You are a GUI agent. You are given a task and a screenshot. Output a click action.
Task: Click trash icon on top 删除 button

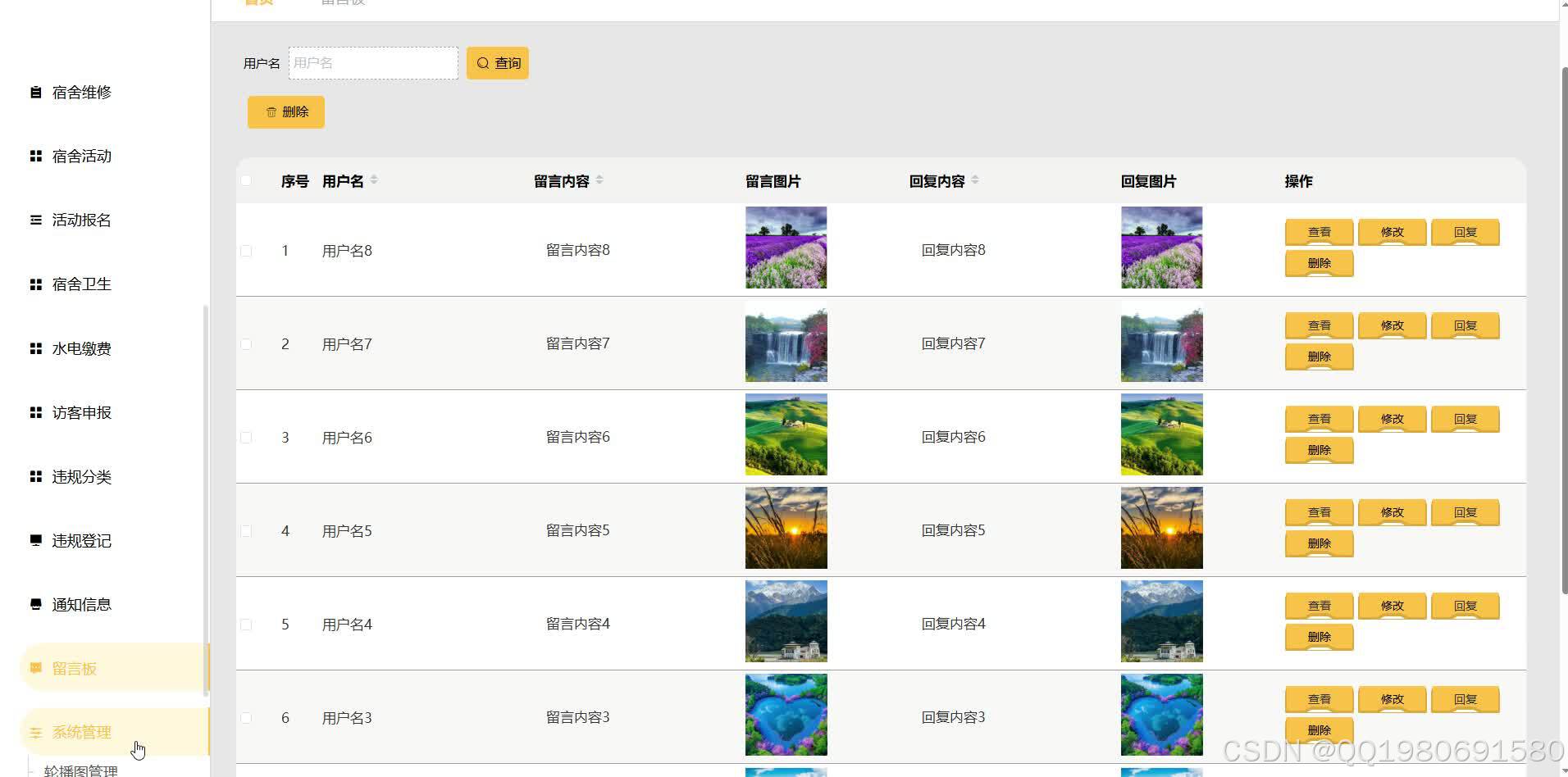(271, 112)
